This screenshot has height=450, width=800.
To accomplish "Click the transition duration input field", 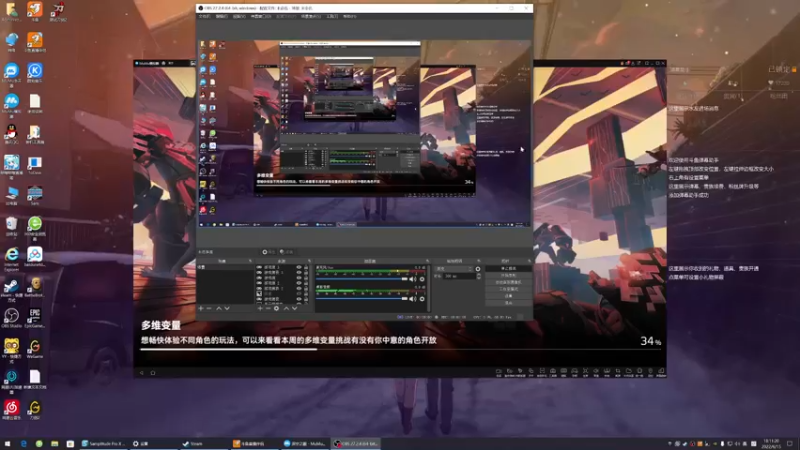I will [459, 276].
